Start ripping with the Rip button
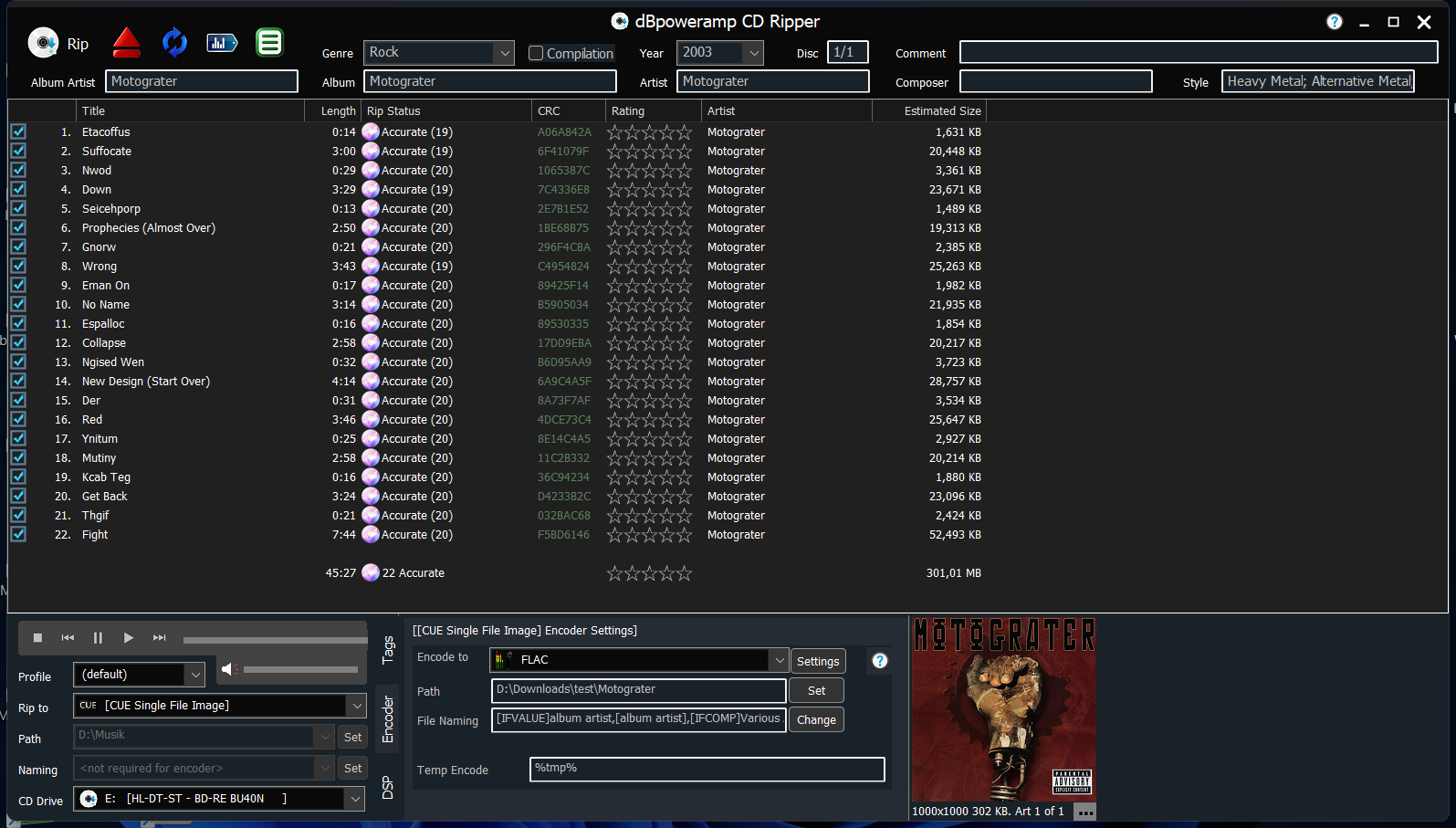This screenshot has width=1456, height=828. (x=58, y=43)
